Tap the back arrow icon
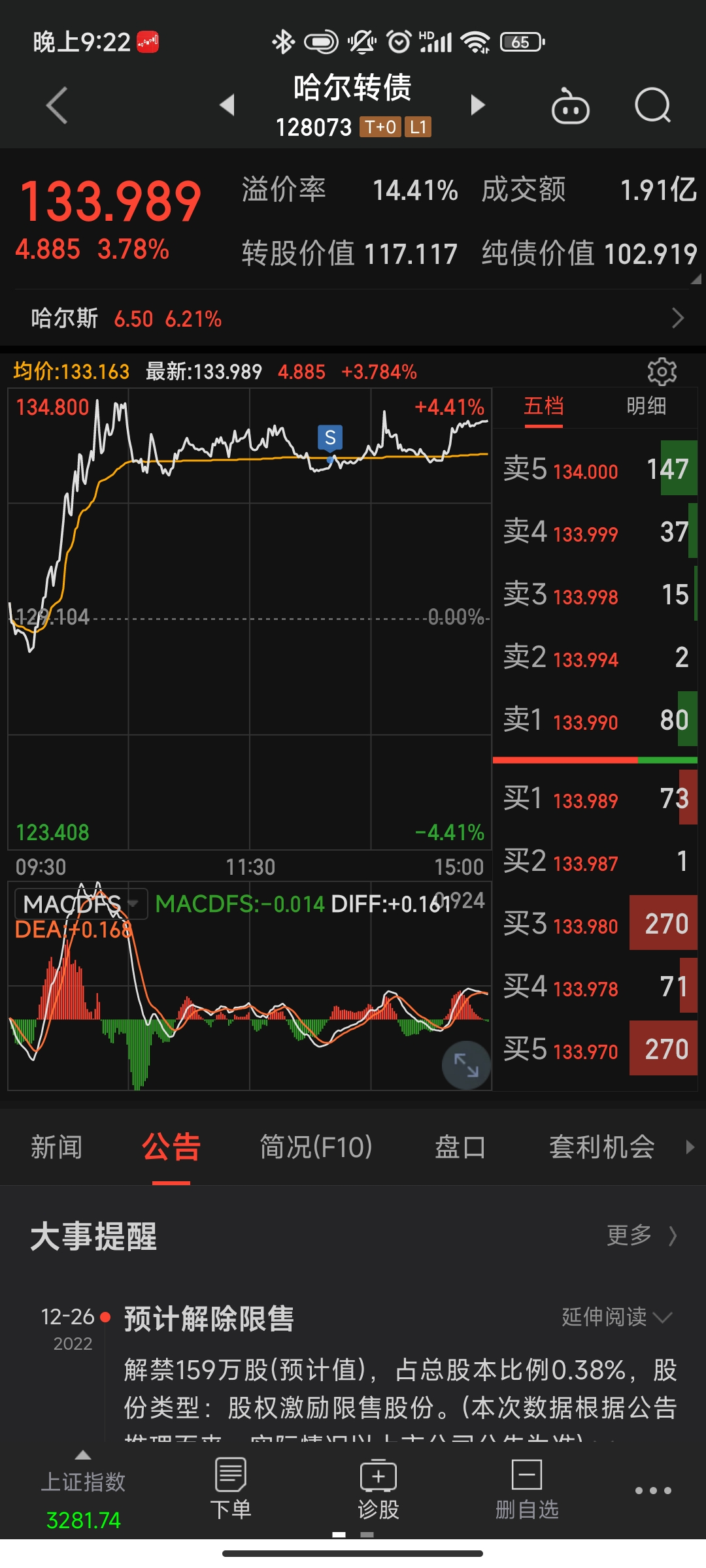Screen dimensions: 706x1568 (x=58, y=105)
